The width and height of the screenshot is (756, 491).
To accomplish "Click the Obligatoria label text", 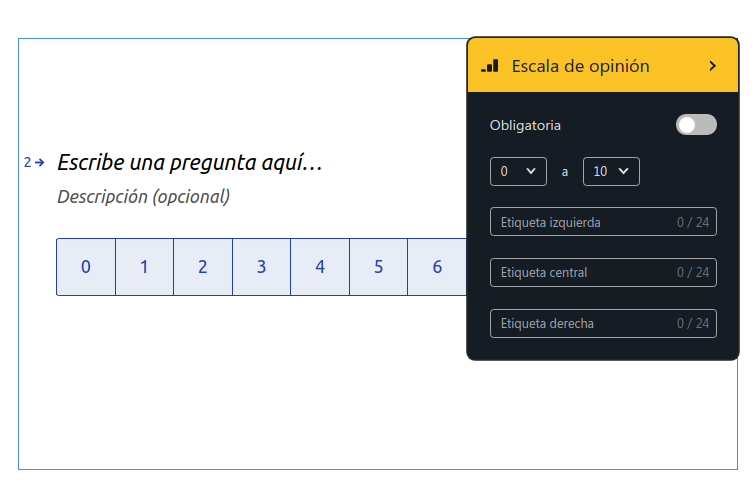I will pyautogui.click(x=525, y=126).
